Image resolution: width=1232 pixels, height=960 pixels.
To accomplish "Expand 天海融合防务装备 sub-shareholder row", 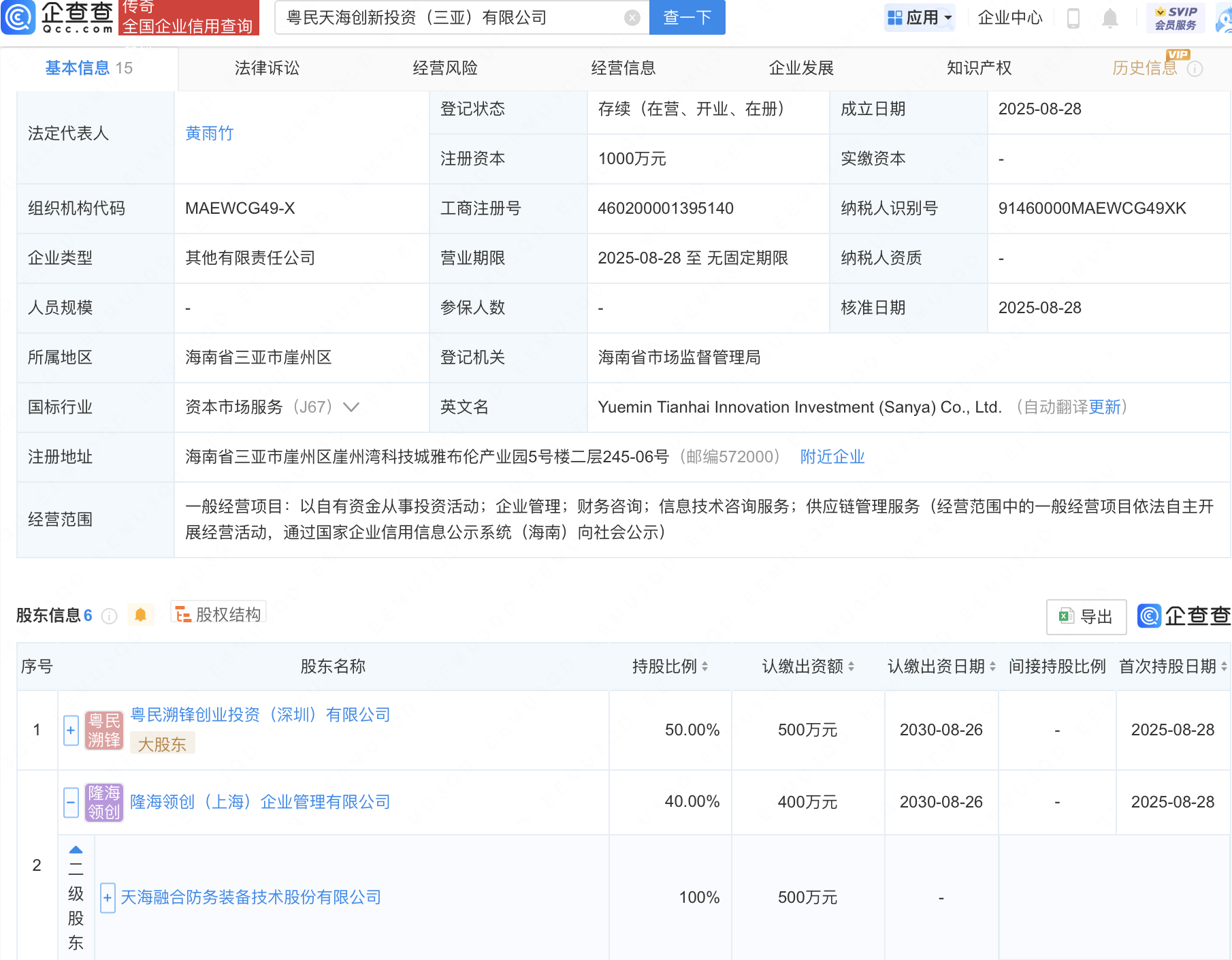I will [108, 897].
